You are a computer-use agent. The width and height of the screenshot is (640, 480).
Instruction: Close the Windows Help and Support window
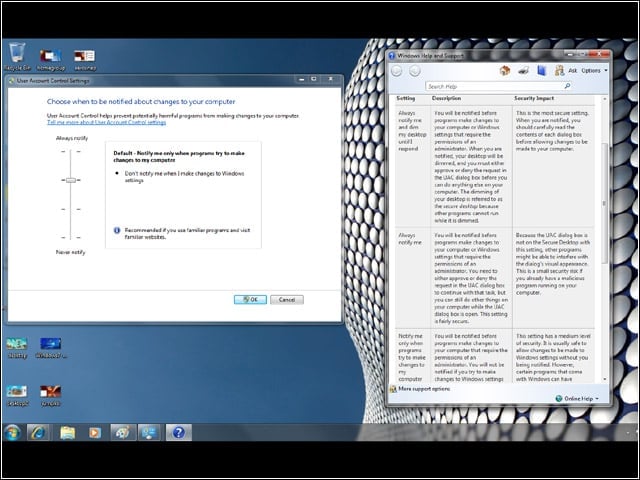pyautogui.click(x=600, y=54)
